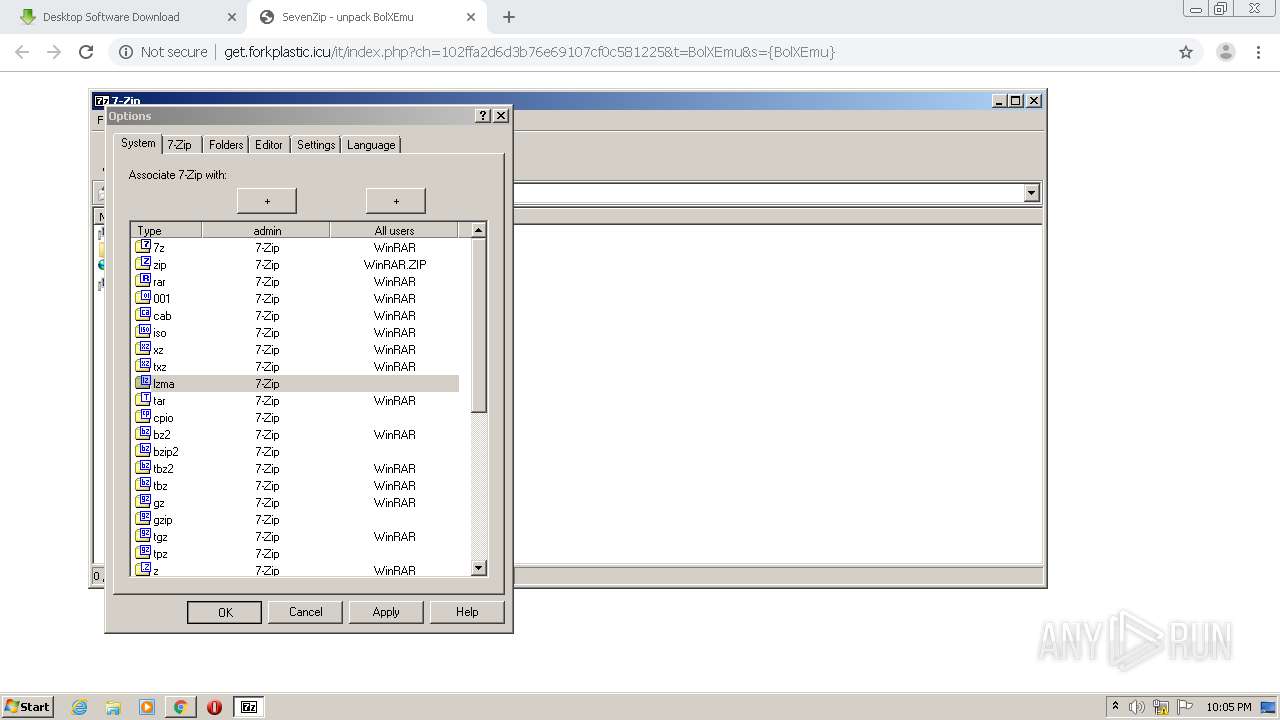Click Cancel in Options dialog
This screenshot has width=1280, height=720.
pyautogui.click(x=306, y=612)
